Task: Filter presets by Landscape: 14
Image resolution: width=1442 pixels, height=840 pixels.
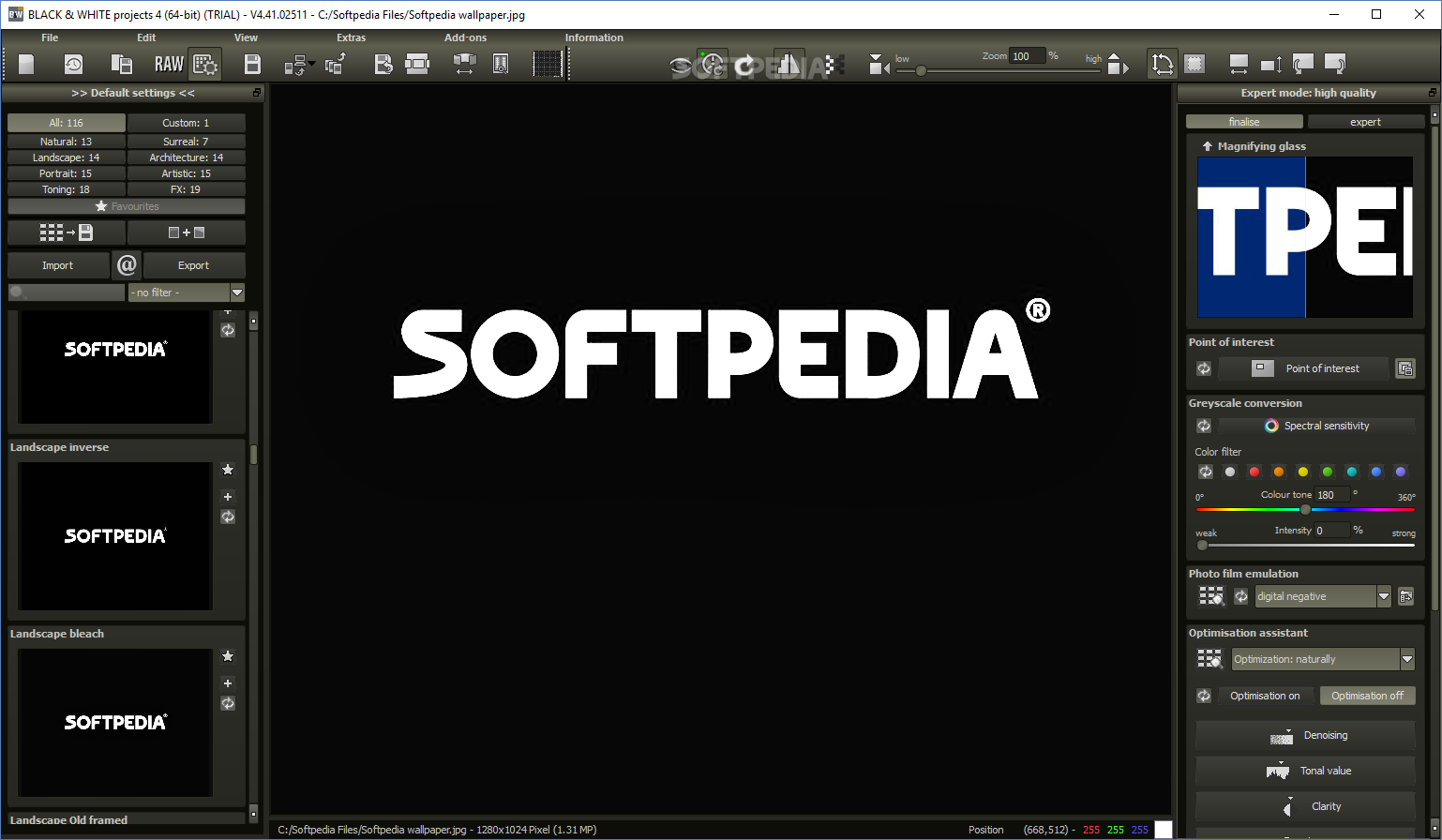Action: [66, 157]
